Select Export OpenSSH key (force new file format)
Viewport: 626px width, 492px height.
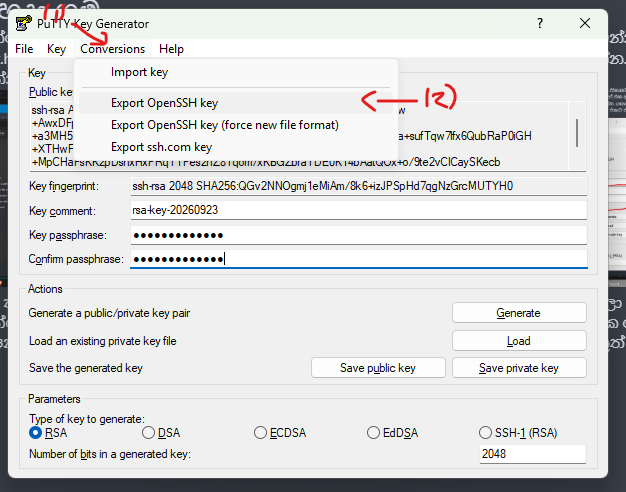[x=236, y=125]
